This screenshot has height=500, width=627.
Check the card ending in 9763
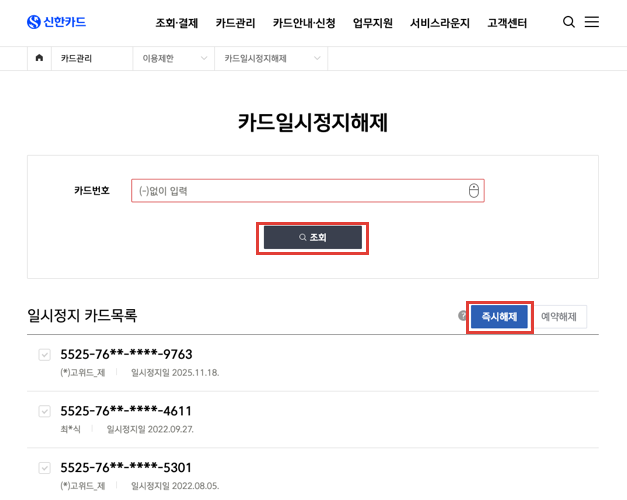click(x=44, y=355)
